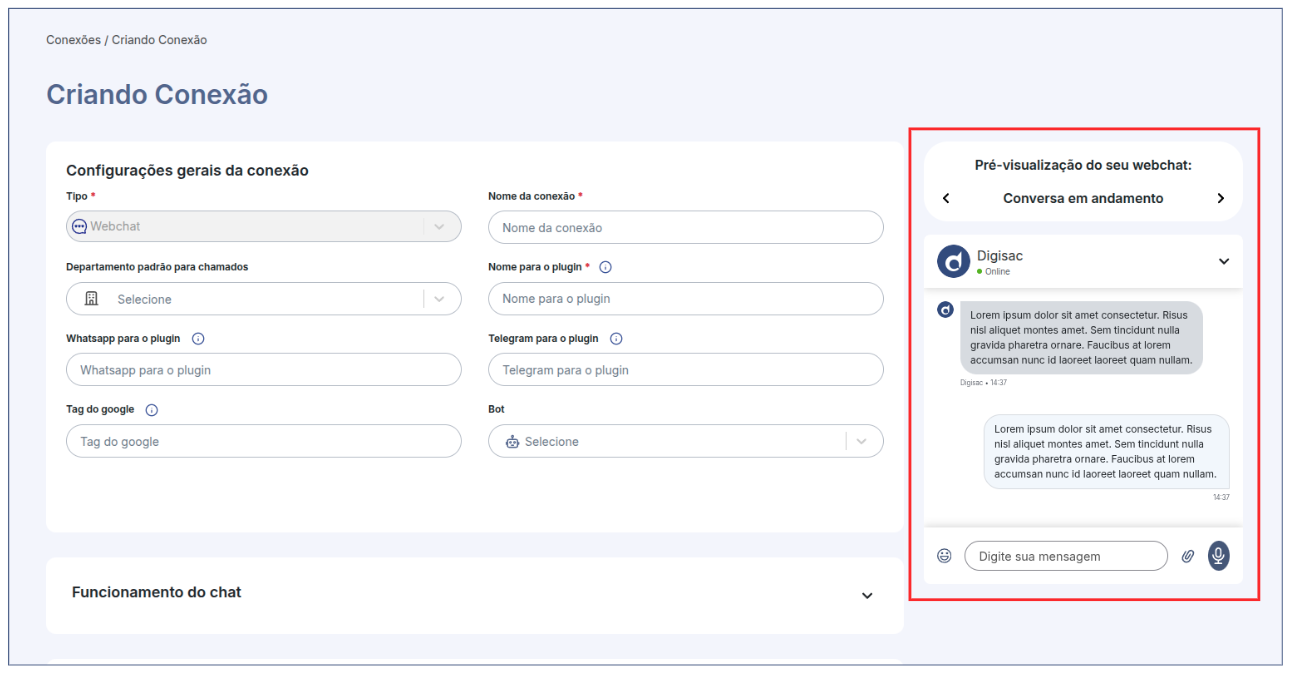Image resolution: width=1291 pixels, height=673 pixels.
Task: Click info icon beside Whatsapp para o plugin
Action: click(198, 339)
